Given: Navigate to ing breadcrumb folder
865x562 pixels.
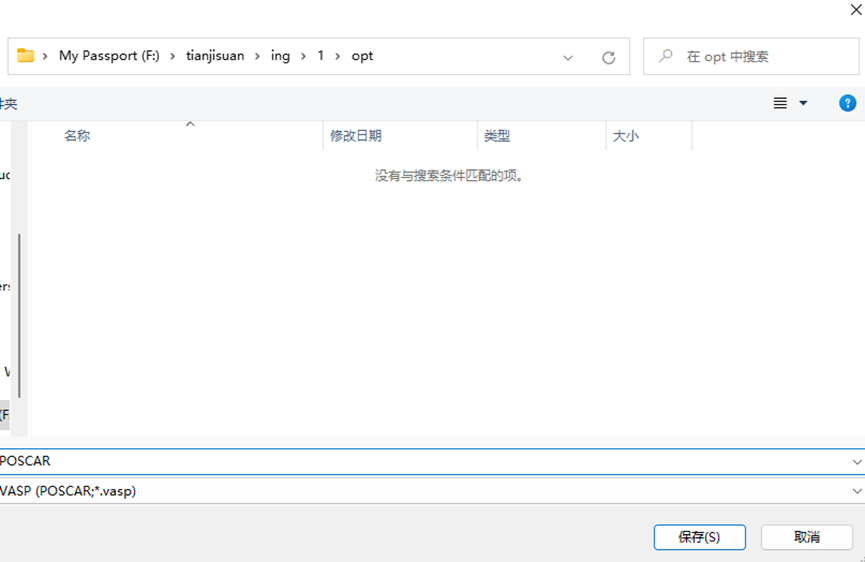Looking at the screenshot, I should [x=280, y=56].
